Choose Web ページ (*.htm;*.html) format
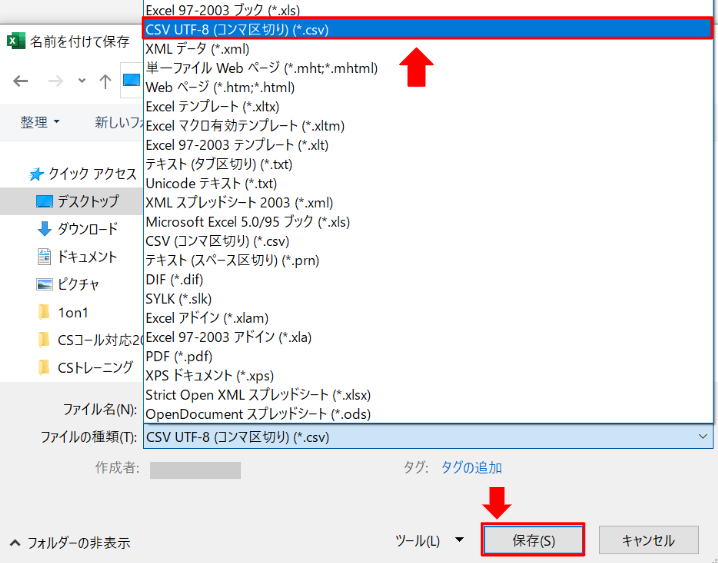The width and height of the screenshot is (718, 563). coord(428,87)
